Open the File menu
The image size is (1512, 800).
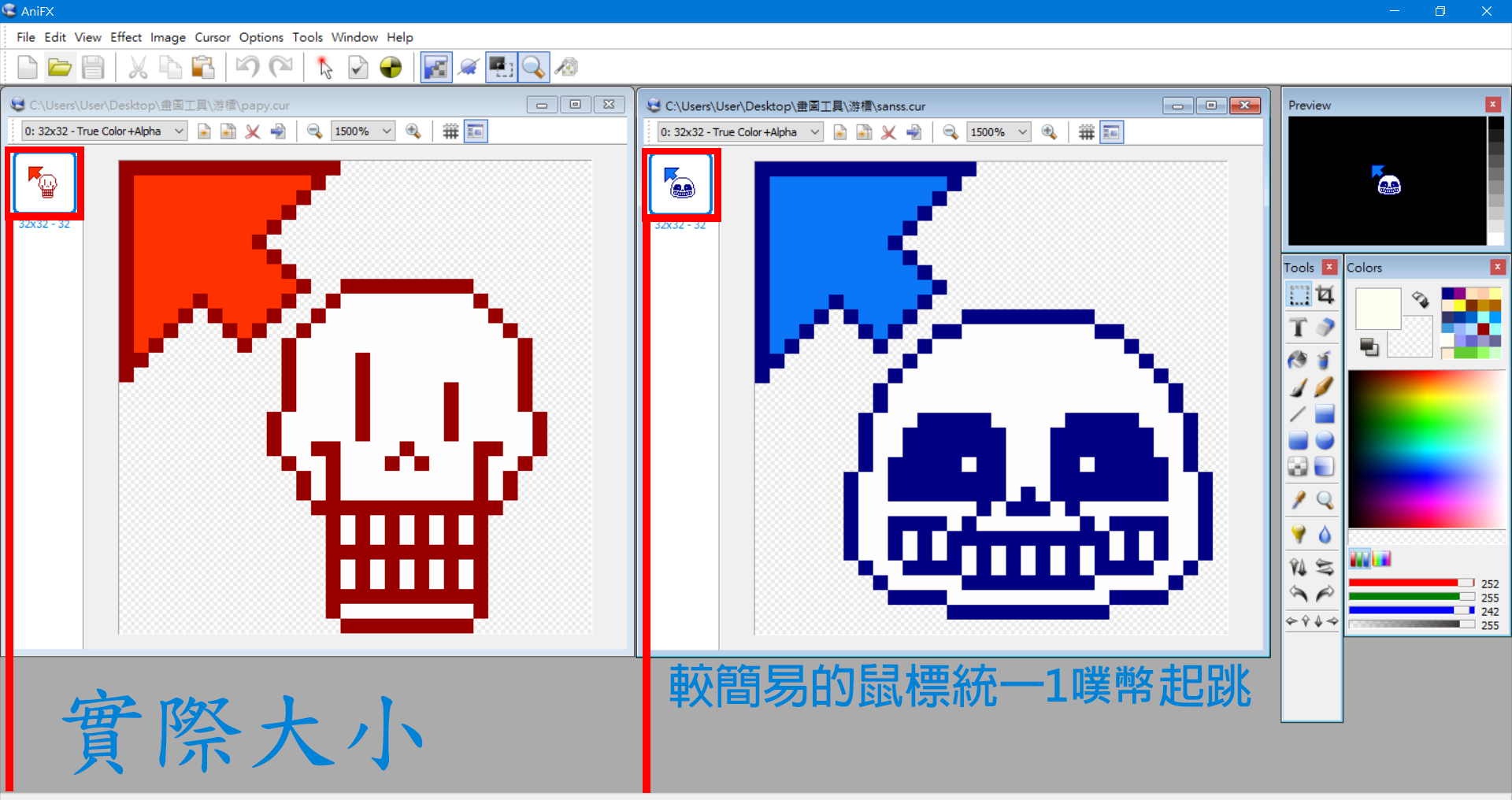[25, 37]
